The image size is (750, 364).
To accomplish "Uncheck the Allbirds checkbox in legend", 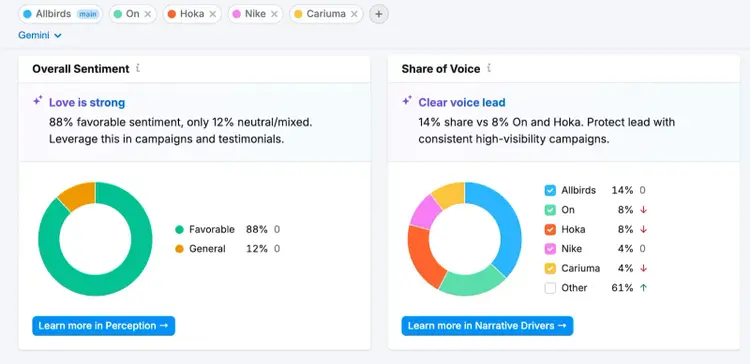I will pyautogui.click(x=550, y=190).
